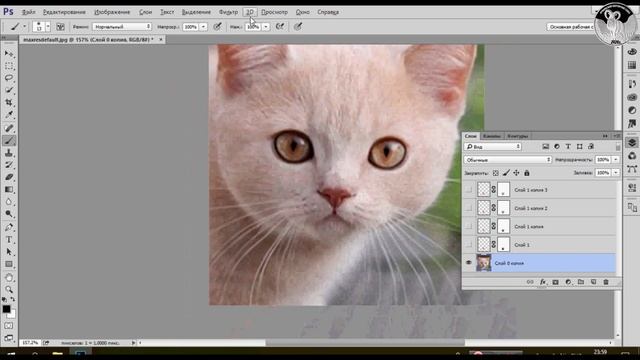Image resolution: width=640 pixels, height=360 pixels.
Task: Link layers icon in Layers panel
Action: [530, 282]
